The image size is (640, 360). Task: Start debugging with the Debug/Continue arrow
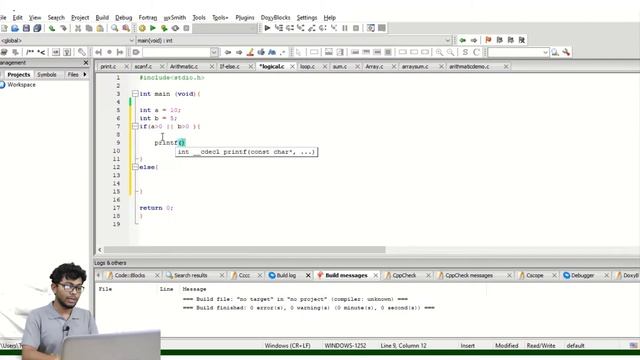267,28
